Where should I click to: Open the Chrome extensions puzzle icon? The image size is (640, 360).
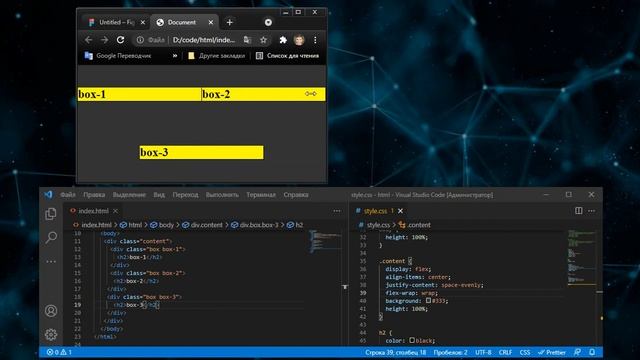click(282, 40)
